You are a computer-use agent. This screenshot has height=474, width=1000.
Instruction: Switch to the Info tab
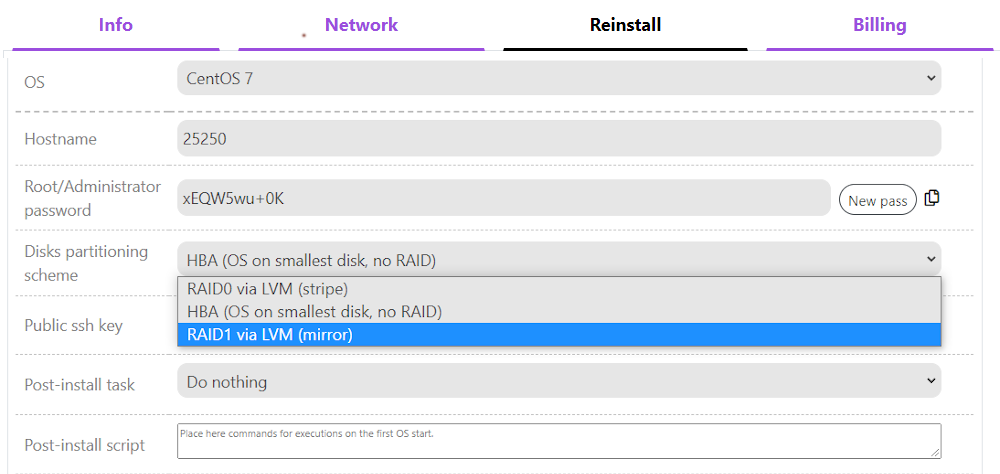116,25
